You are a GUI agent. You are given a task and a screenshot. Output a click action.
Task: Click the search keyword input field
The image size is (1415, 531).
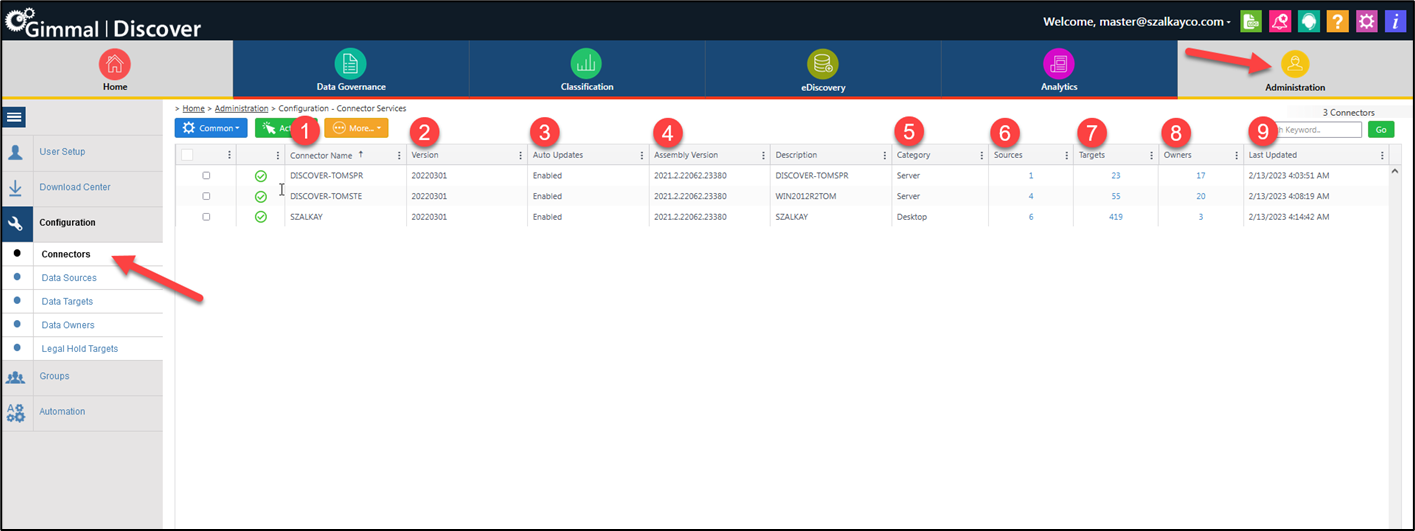click(1320, 130)
